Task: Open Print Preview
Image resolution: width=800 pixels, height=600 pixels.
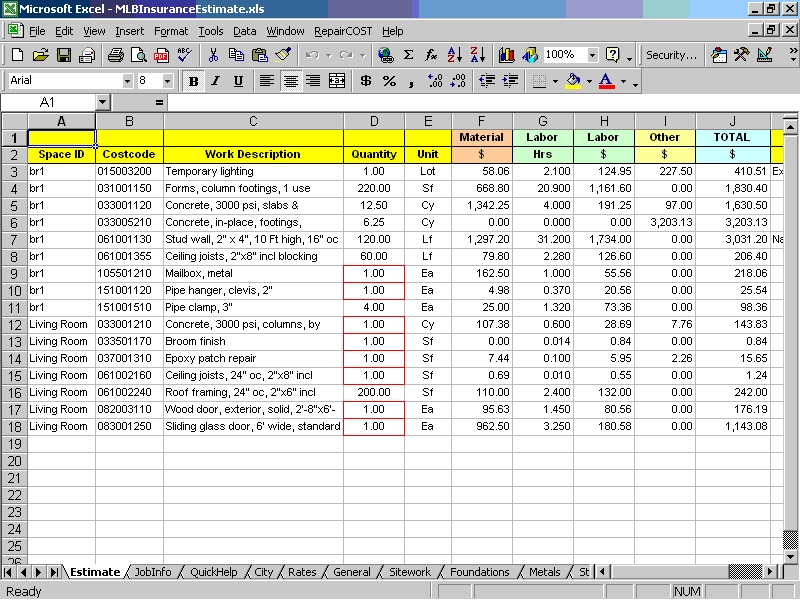Action: (140, 54)
